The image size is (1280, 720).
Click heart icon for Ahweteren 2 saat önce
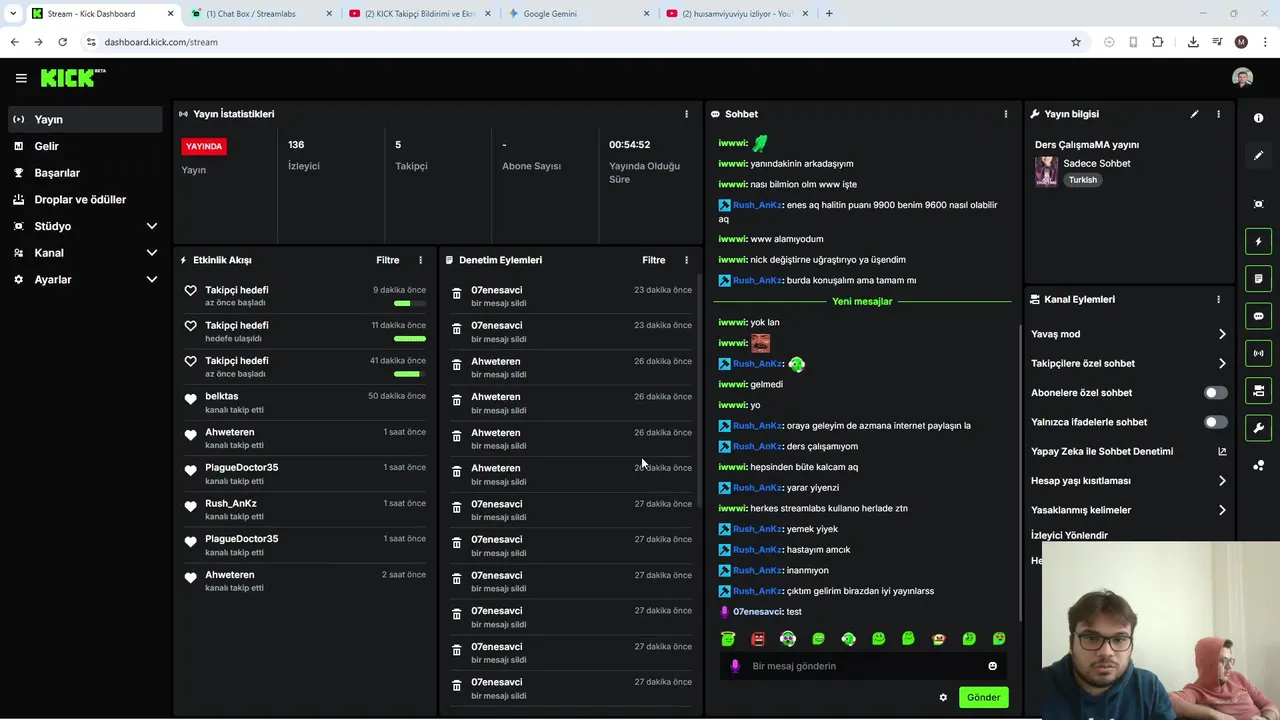click(x=191, y=576)
